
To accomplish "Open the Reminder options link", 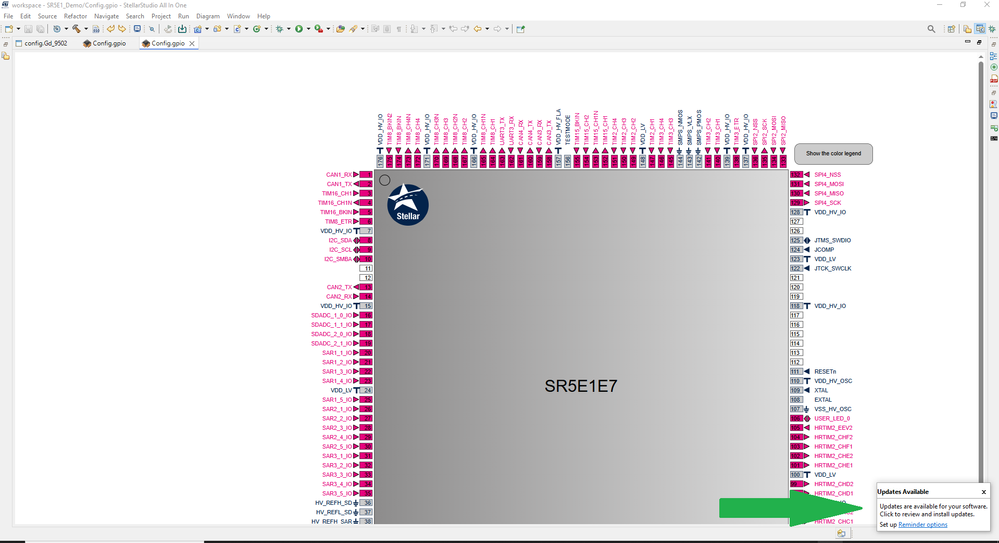I will 923,525.
